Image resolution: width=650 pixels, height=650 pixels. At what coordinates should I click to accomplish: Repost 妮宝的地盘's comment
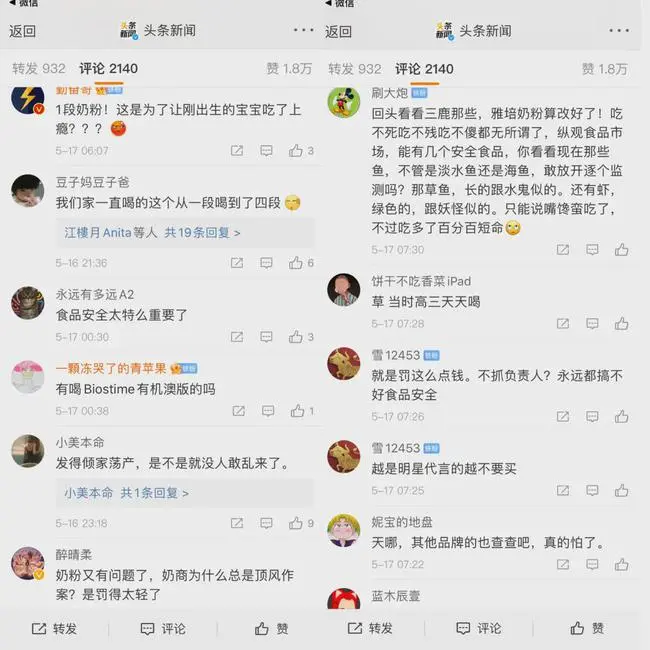coord(563,564)
